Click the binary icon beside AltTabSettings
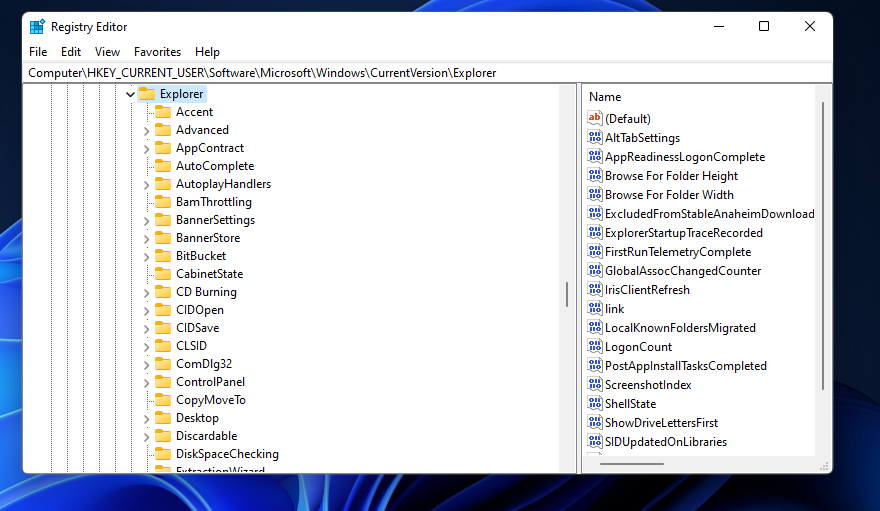Viewport: 880px width, 511px height. [x=595, y=137]
